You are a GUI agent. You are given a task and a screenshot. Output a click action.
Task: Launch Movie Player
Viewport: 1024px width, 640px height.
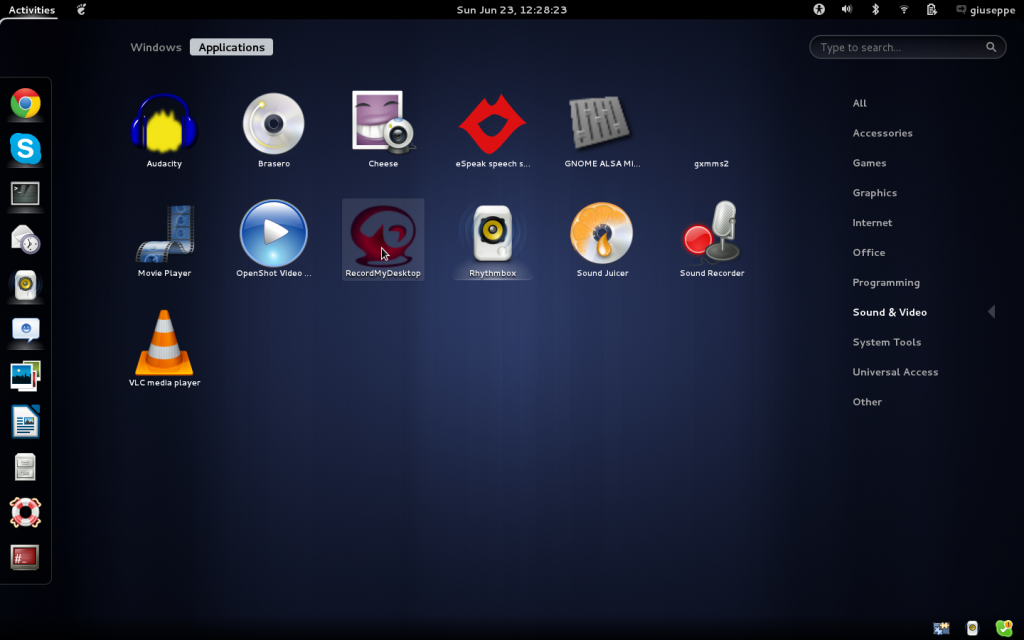pos(164,240)
